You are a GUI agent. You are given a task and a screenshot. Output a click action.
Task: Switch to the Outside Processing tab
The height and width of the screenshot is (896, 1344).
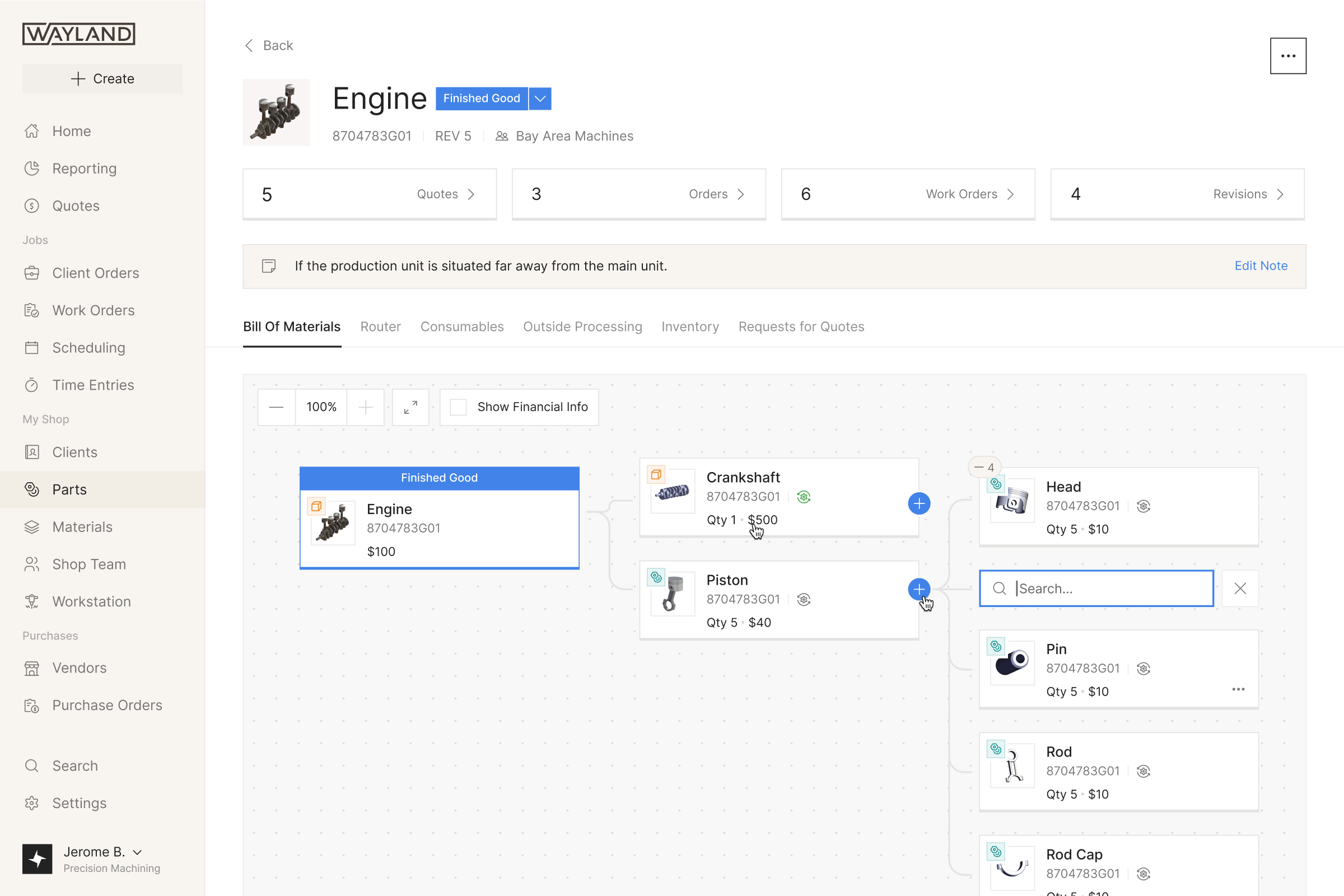point(582,326)
